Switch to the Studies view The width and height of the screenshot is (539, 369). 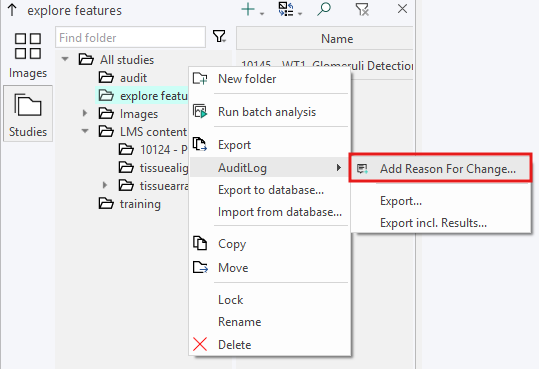point(28,114)
